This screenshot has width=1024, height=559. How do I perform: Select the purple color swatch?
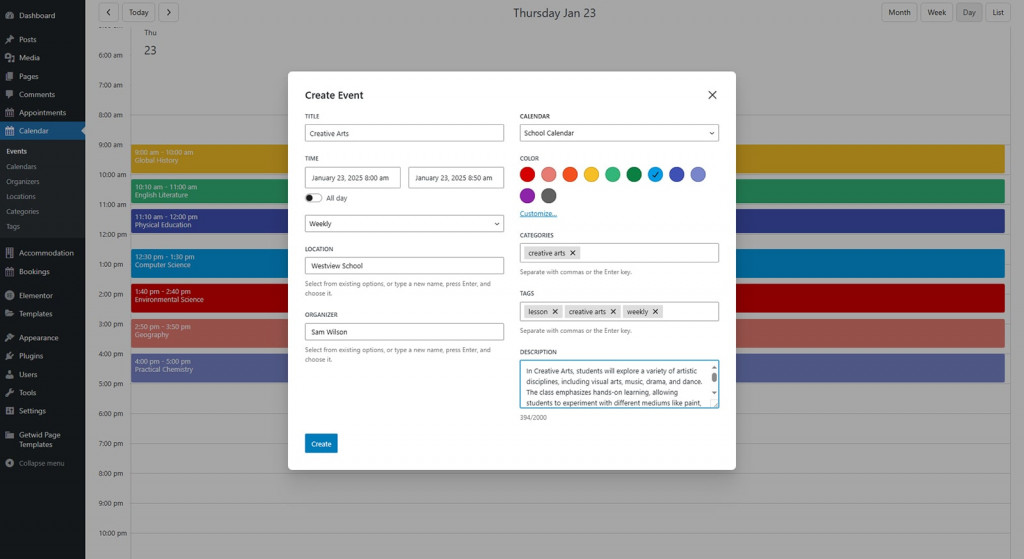pyautogui.click(x=528, y=195)
